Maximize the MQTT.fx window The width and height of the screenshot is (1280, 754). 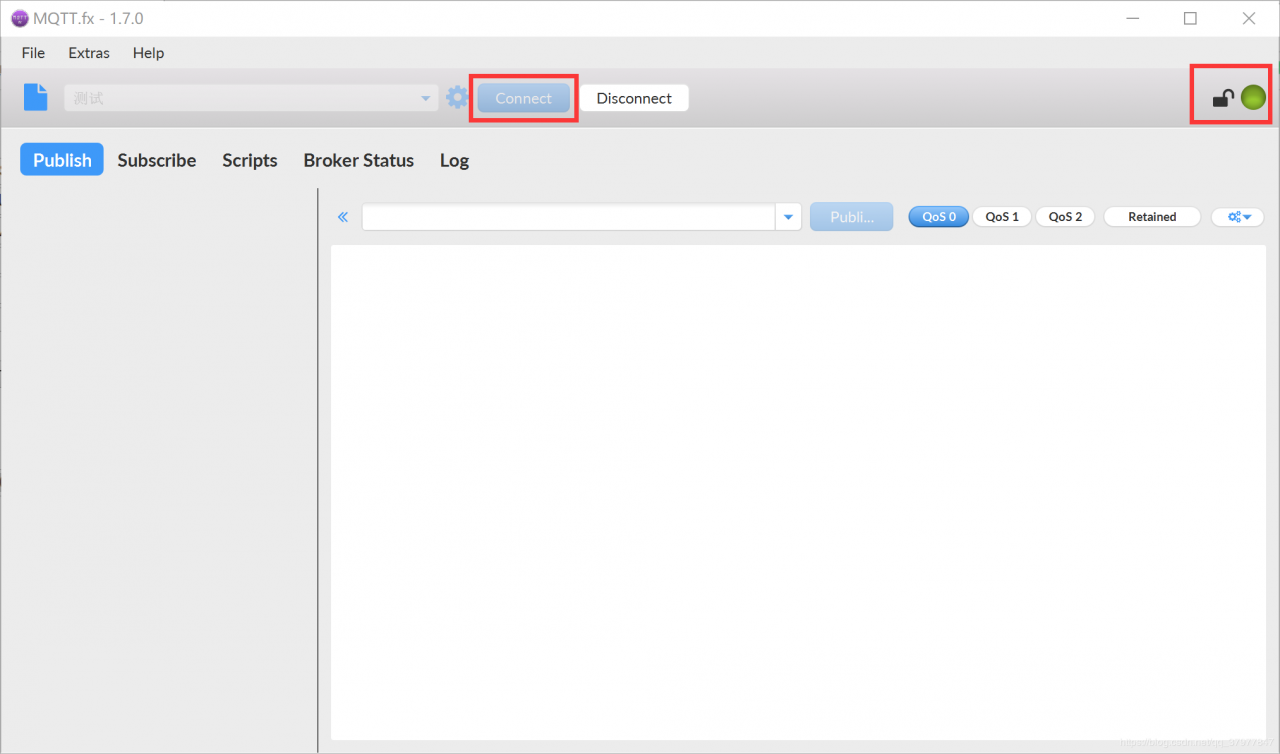[x=1190, y=18]
